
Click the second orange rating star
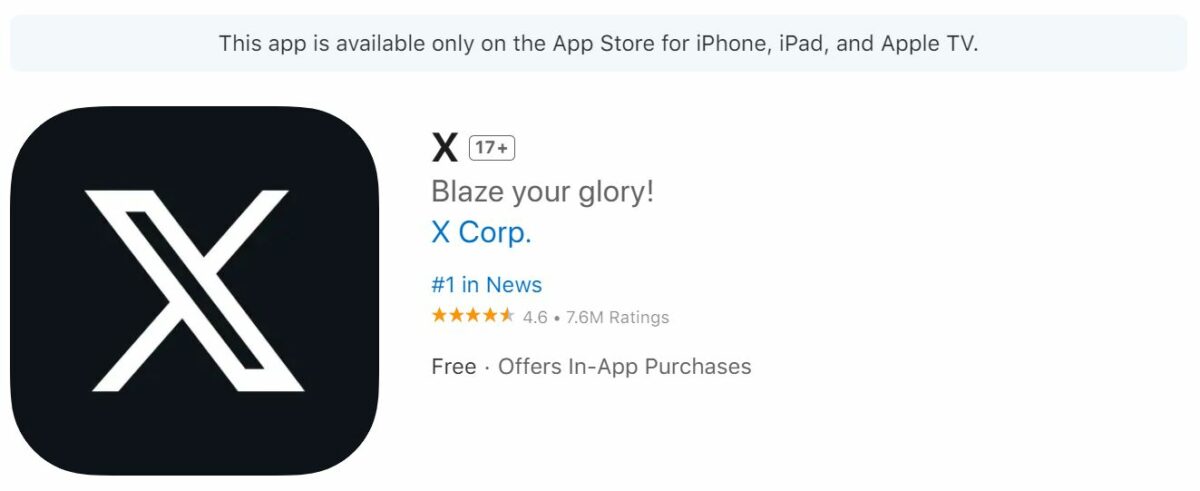tap(456, 316)
